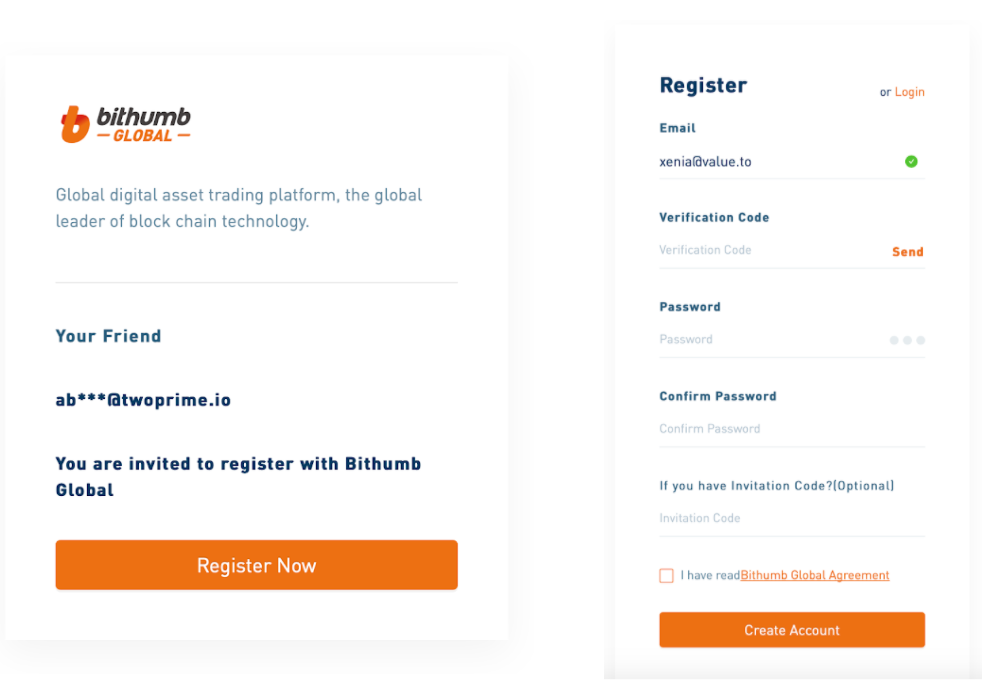Click the friend's email ab***@twoprime.io
Viewport: 996px width, 698px height.
click(x=144, y=399)
